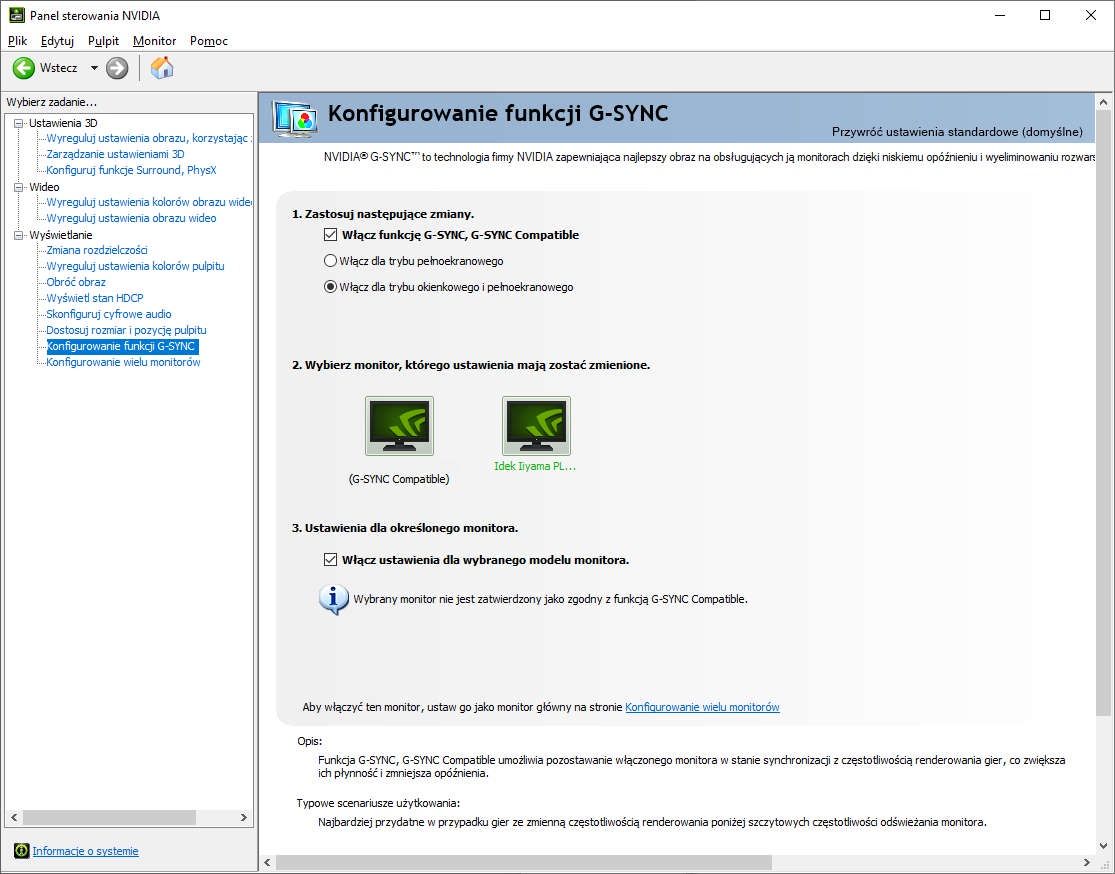
Task: Click main panel scroll up arrow
Action: pyautogui.click(x=1103, y=102)
